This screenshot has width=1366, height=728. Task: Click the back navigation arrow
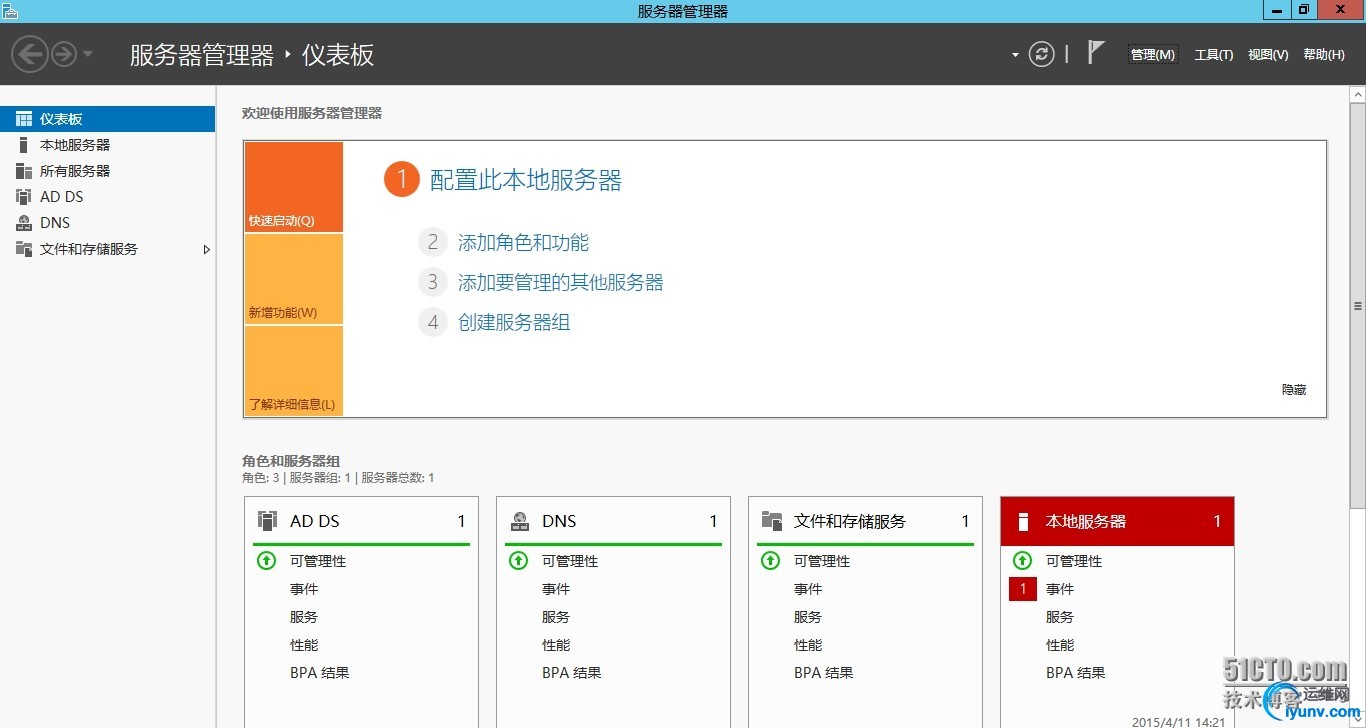coord(31,54)
